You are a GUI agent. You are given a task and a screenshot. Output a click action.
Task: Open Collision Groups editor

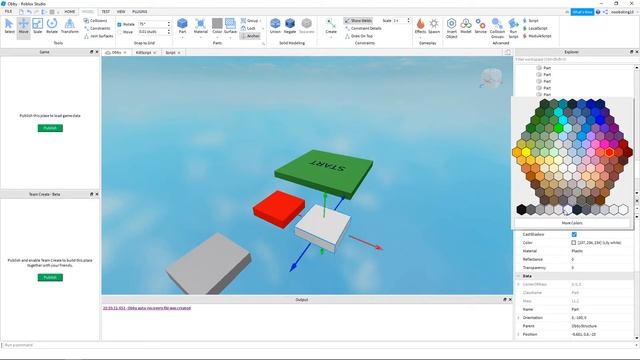tap(497, 28)
